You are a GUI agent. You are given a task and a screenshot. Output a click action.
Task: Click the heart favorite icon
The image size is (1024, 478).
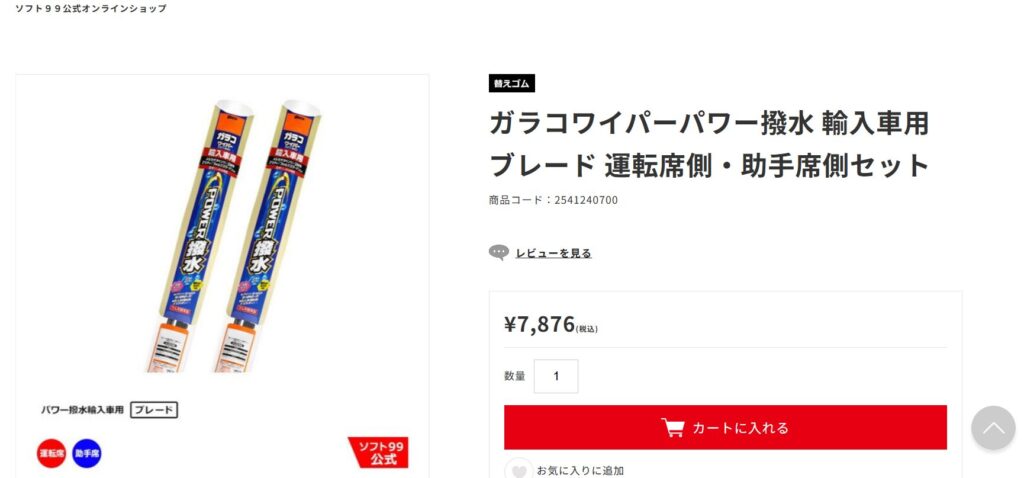(519, 470)
